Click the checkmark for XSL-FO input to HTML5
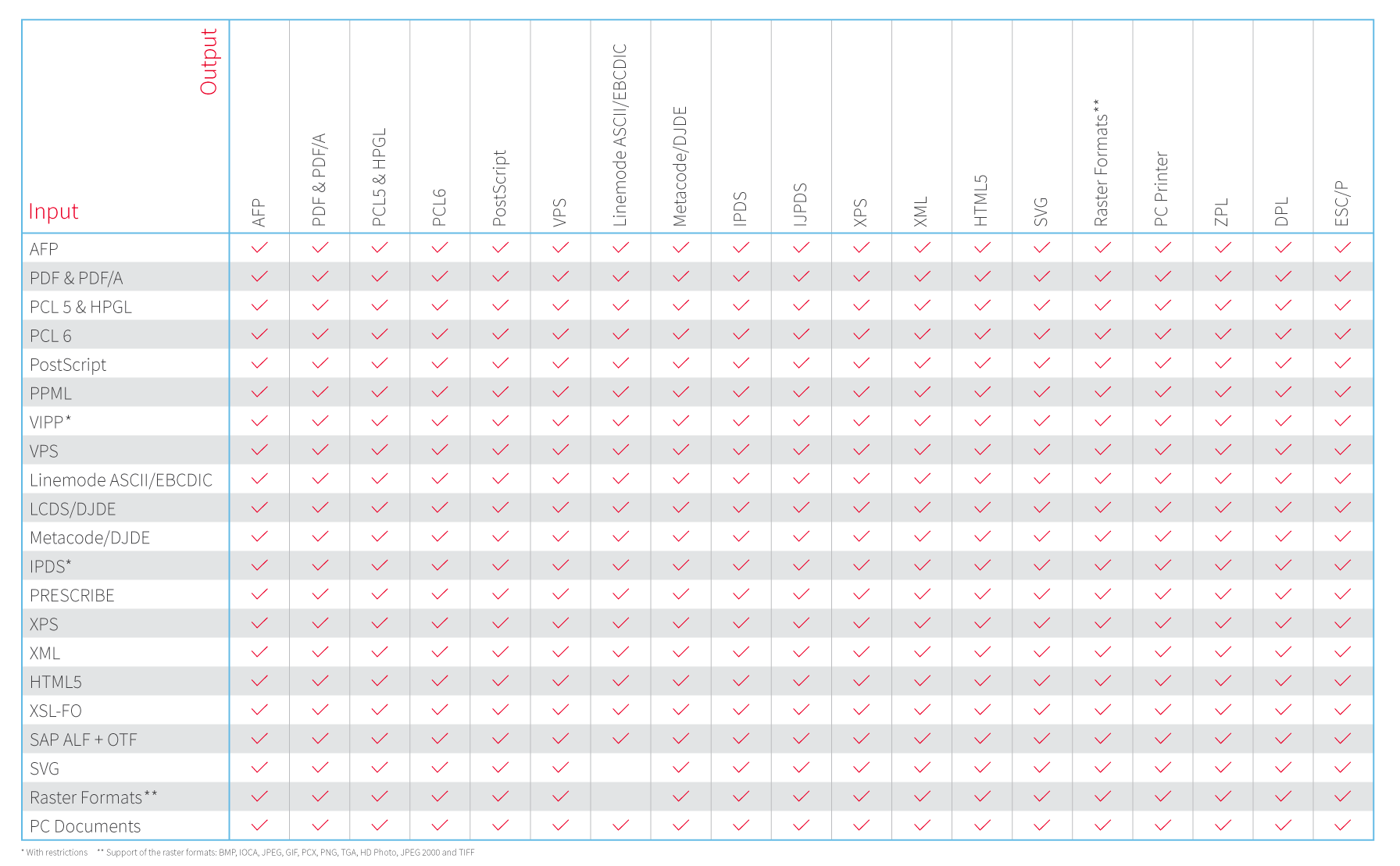This screenshot has height=866, width=1400. [982, 710]
